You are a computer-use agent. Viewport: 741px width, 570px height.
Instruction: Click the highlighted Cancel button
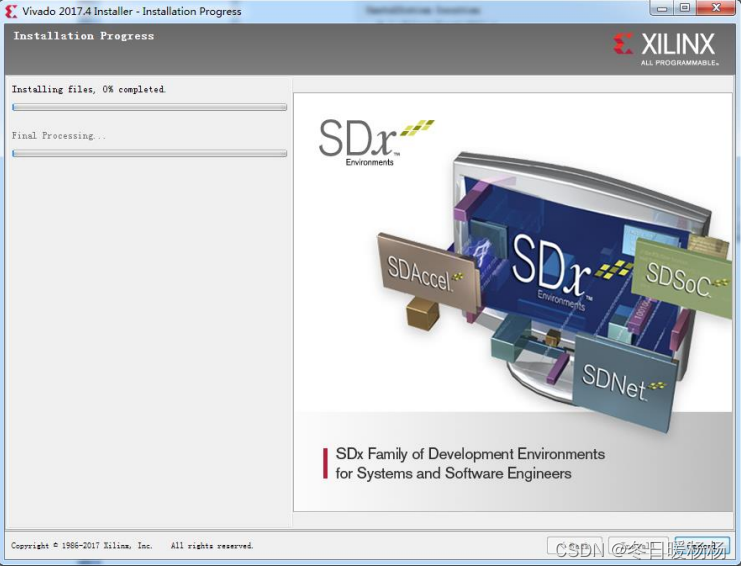tap(702, 545)
